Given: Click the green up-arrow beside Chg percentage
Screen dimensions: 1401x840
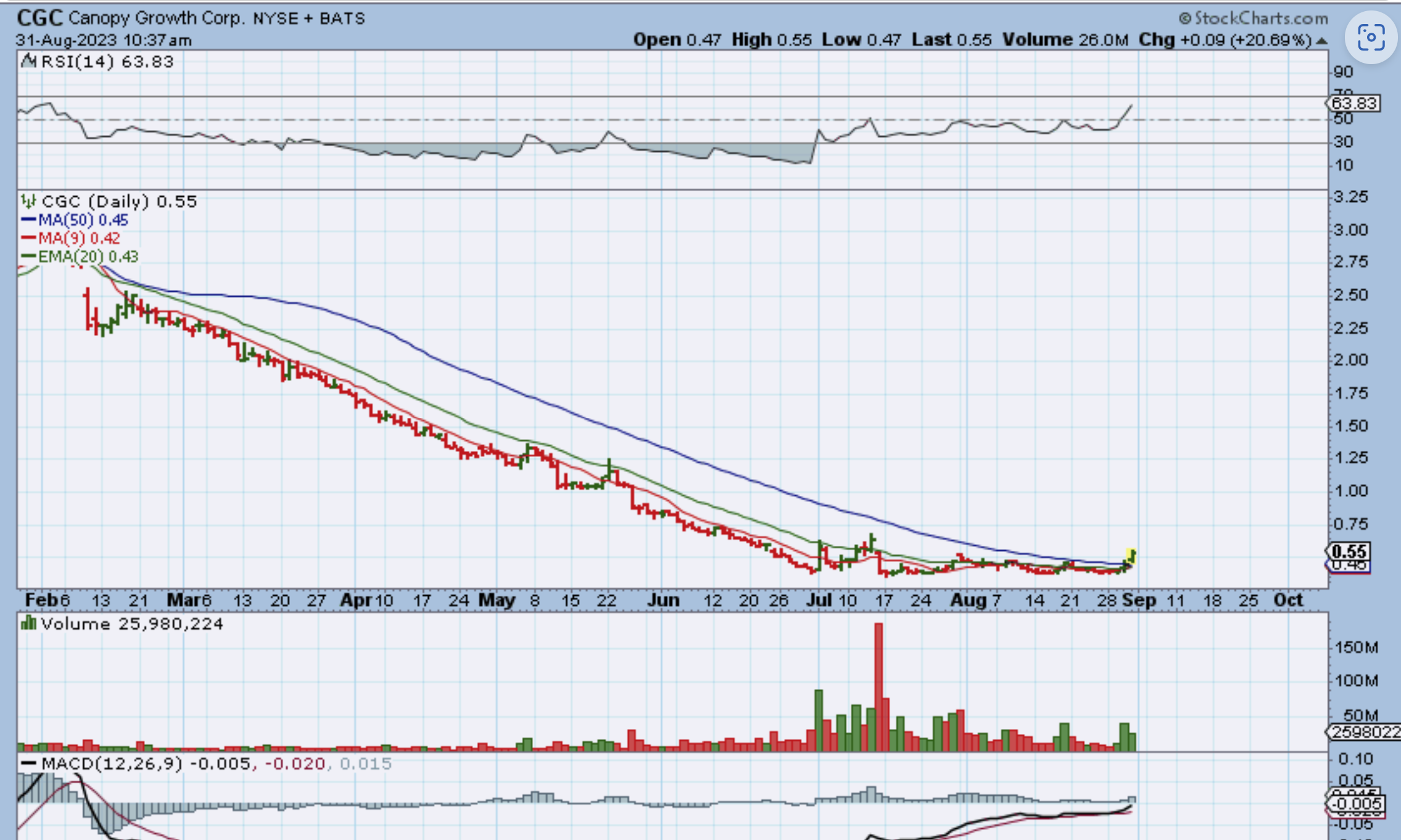Looking at the screenshot, I should 1321,41.
